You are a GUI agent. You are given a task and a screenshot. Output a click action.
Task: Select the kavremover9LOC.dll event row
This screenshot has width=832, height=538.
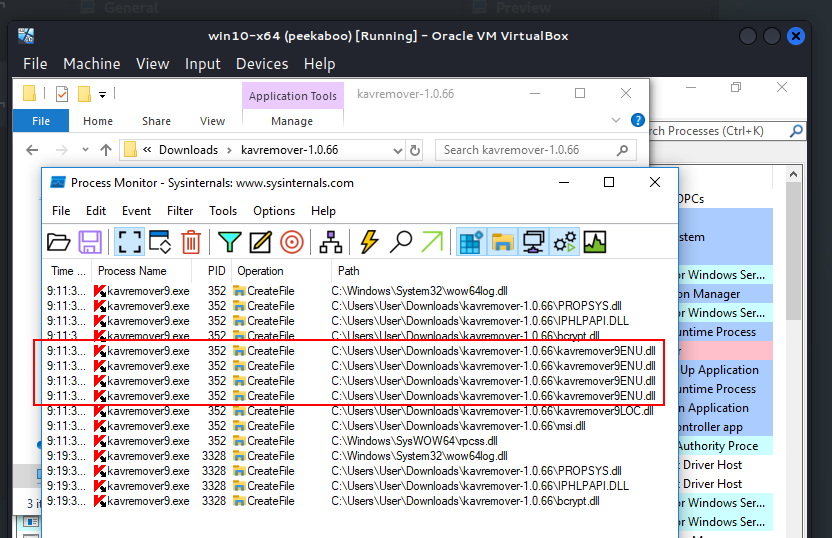(360, 411)
